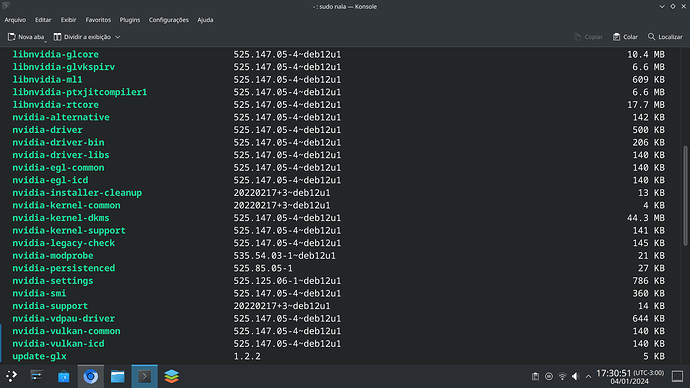690x388 pixels.
Task: Click nvidia-driver package name
Action: pos(48,130)
